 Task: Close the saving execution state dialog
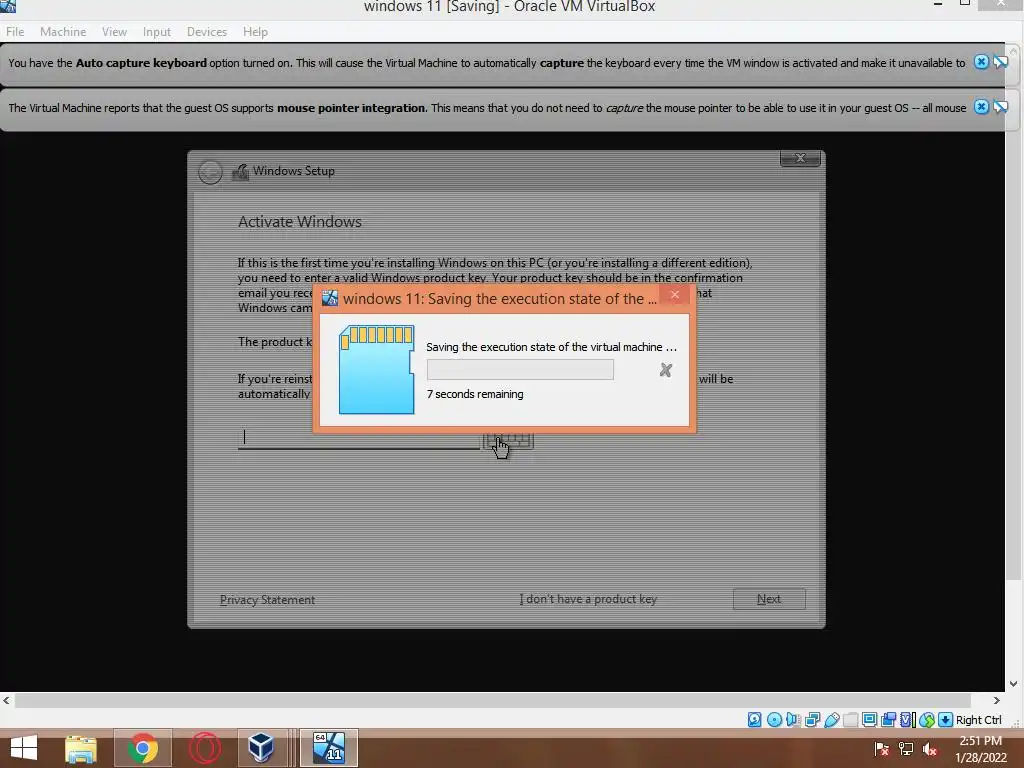coord(675,295)
